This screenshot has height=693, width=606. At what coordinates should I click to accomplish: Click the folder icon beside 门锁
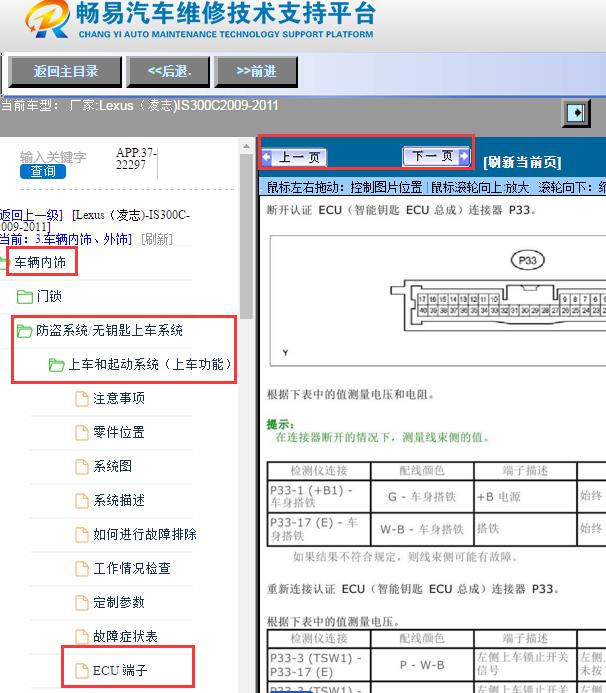25,297
